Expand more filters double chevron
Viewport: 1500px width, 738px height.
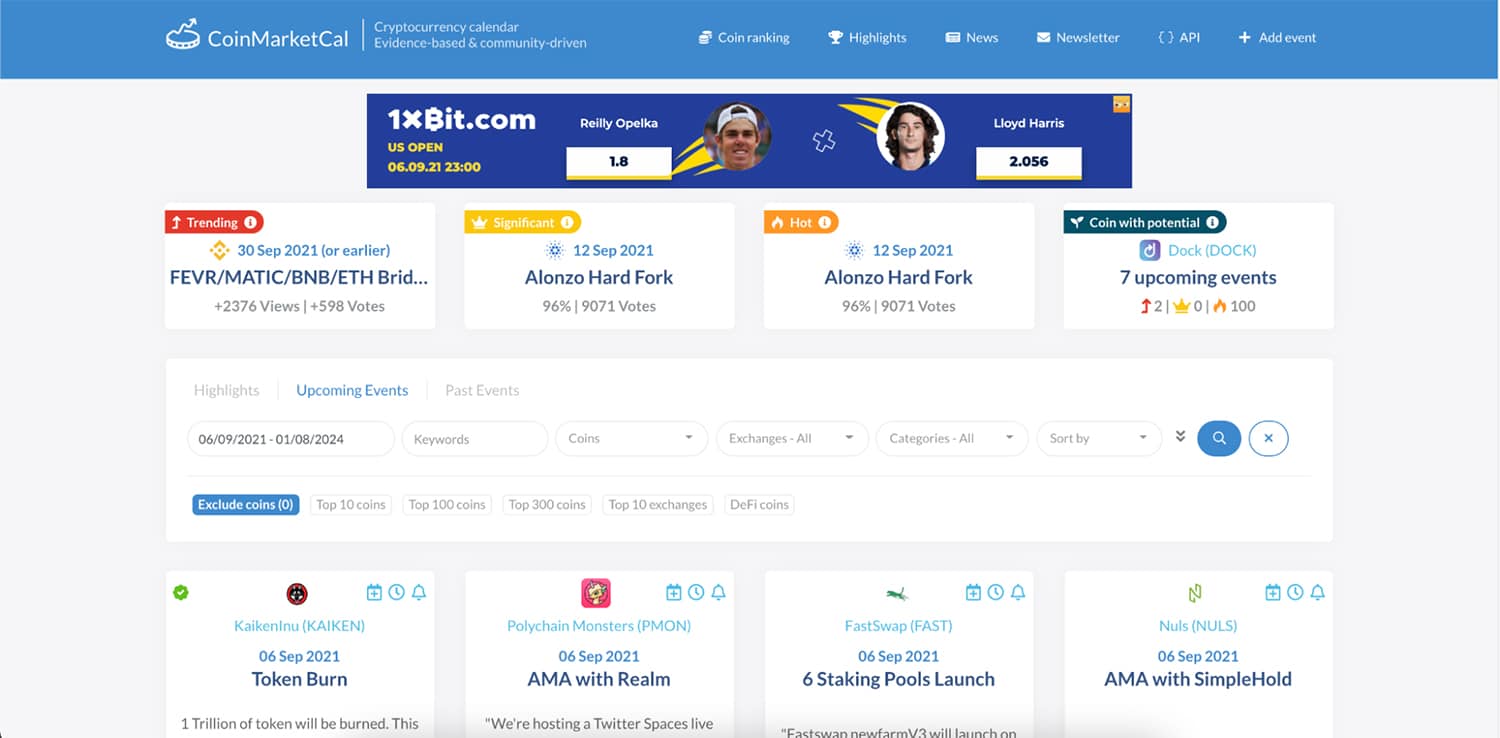click(x=1180, y=437)
